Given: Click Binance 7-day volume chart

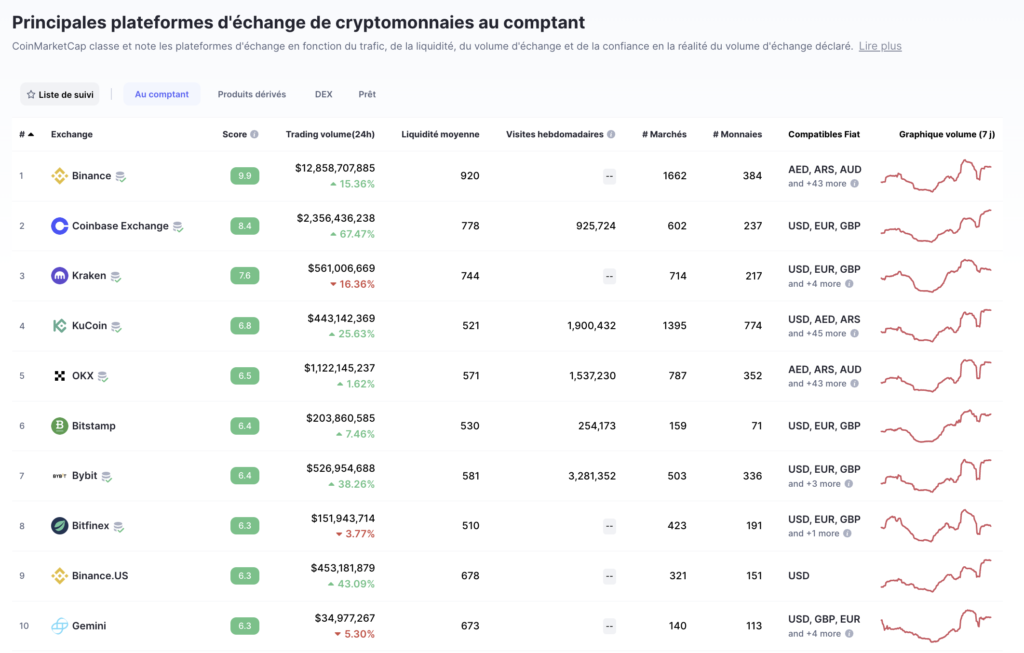Looking at the screenshot, I should pyautogui.click(x=936, y=176).
